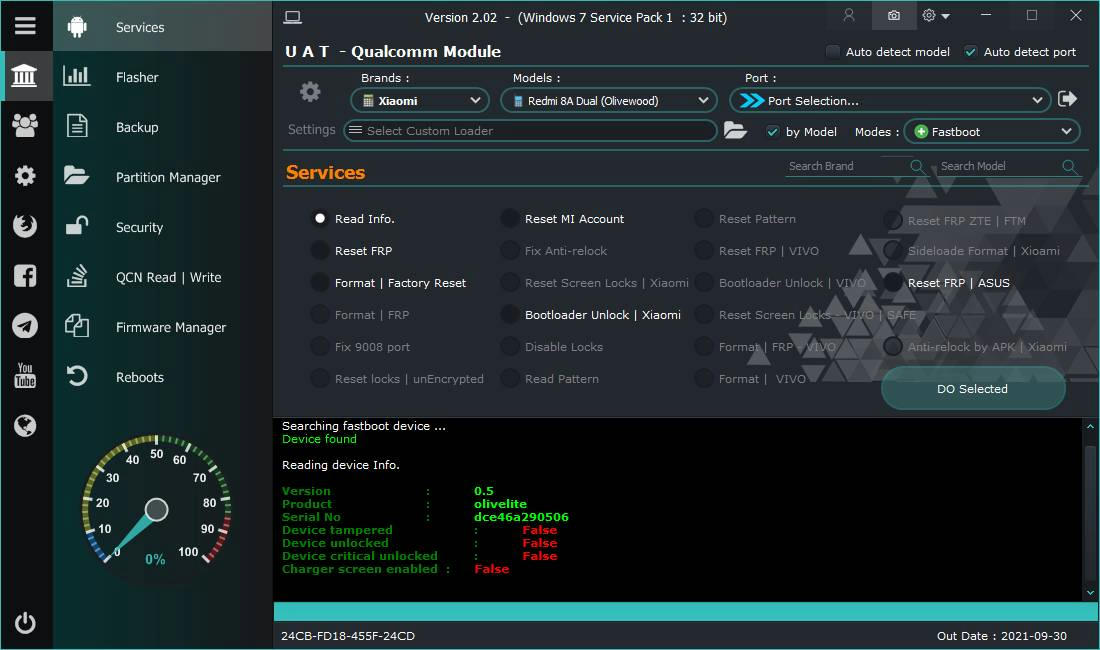1100x650 pixels.
Task: Click the Search Model magnifier icon
Action: (x=1069, y=166)
